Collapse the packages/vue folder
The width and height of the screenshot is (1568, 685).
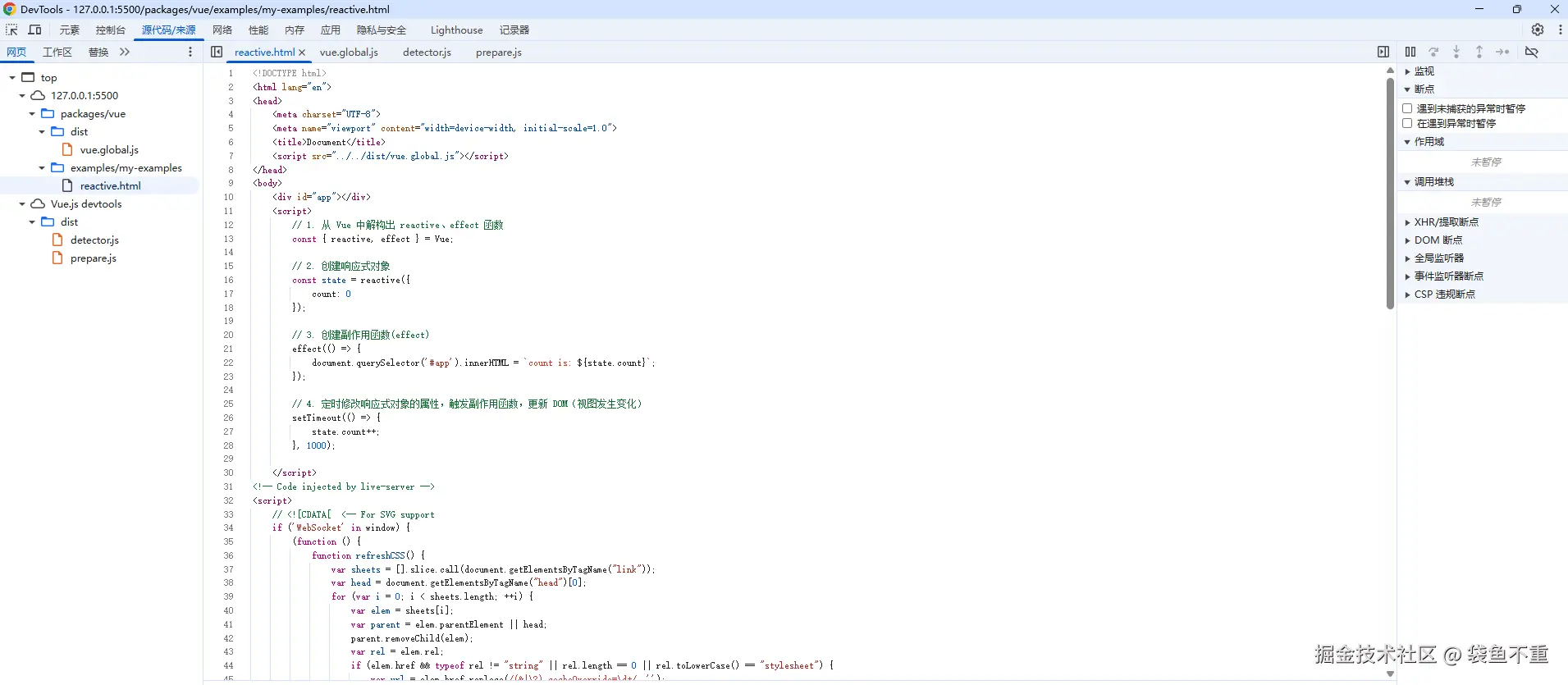(32, 113)
